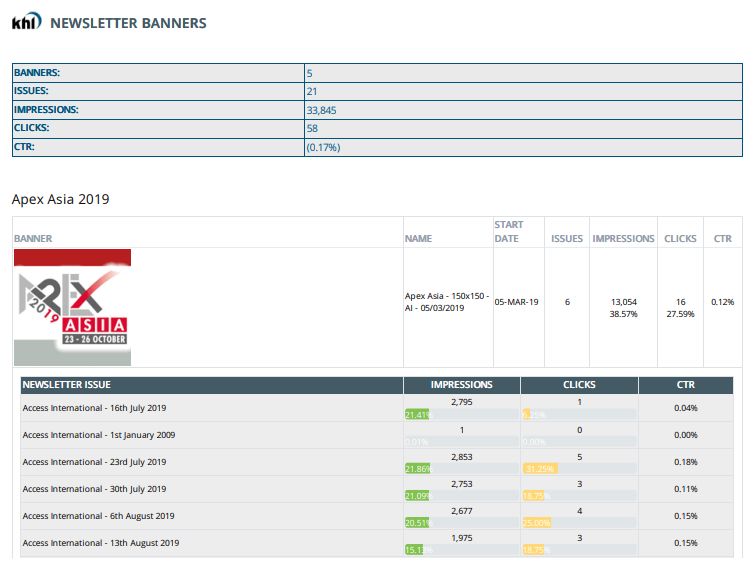Select the ISSUES: summary label
Viewport: 755px width, 568px height.
click(31, 91)
